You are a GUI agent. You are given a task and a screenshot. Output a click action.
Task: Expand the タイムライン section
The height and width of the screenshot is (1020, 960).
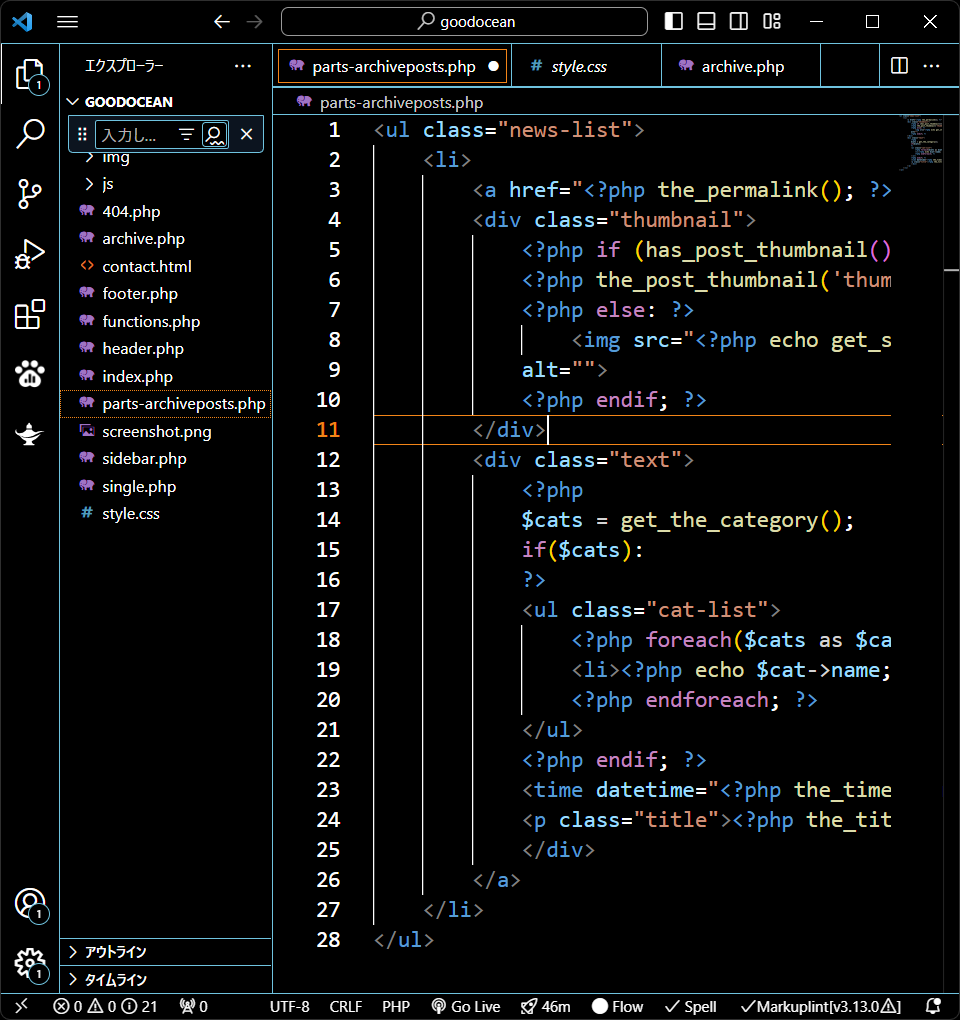(166, 979)
